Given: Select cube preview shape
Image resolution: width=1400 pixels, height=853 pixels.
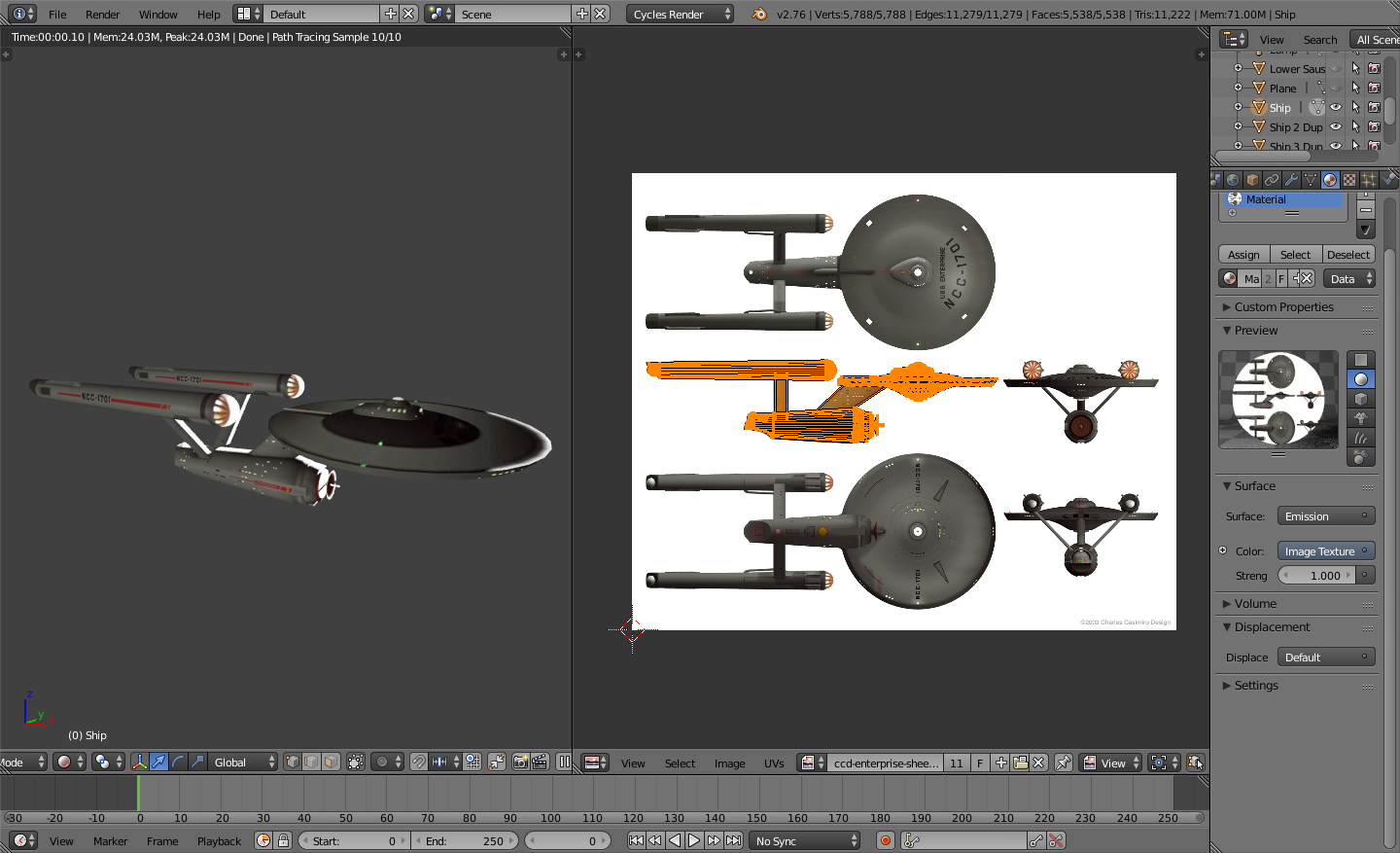Looking at the screenshot, I should [1361, 399].
